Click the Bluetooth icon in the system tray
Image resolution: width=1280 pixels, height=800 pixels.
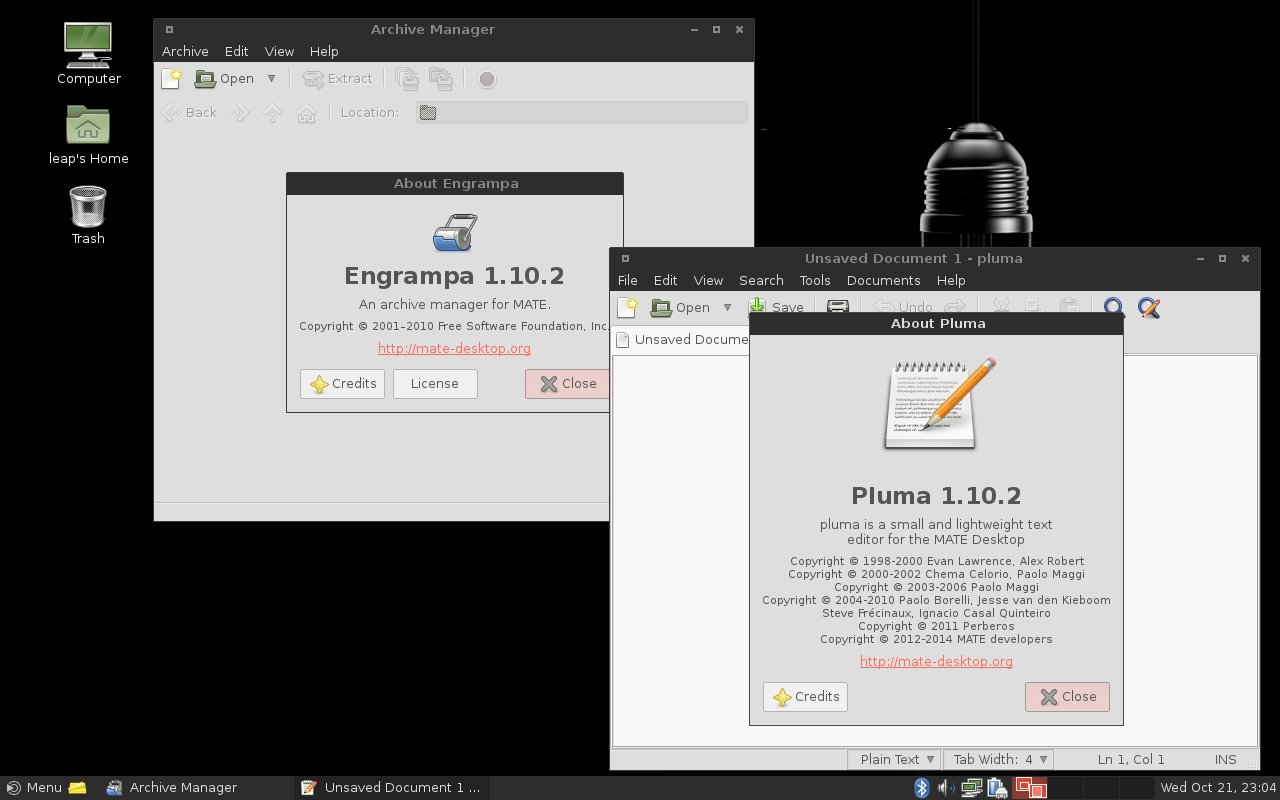click(x=922, y=788)
